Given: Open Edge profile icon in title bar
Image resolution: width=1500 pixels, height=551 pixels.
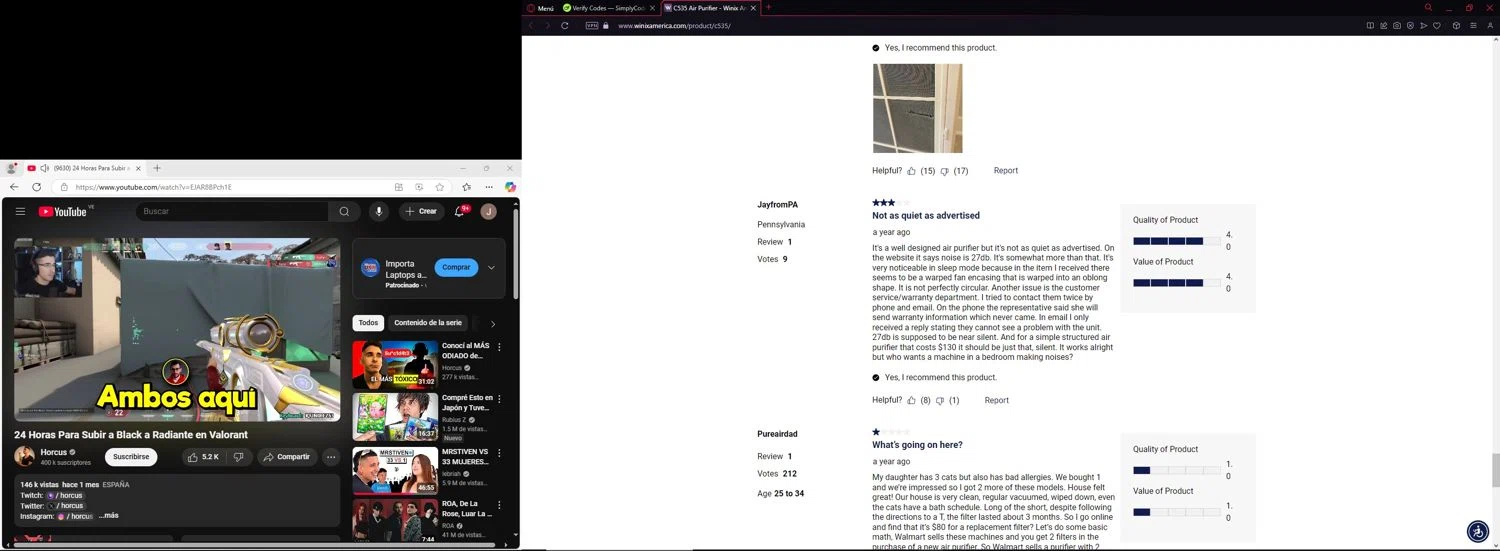Looking at the screenshot, I should pos(11,168).
